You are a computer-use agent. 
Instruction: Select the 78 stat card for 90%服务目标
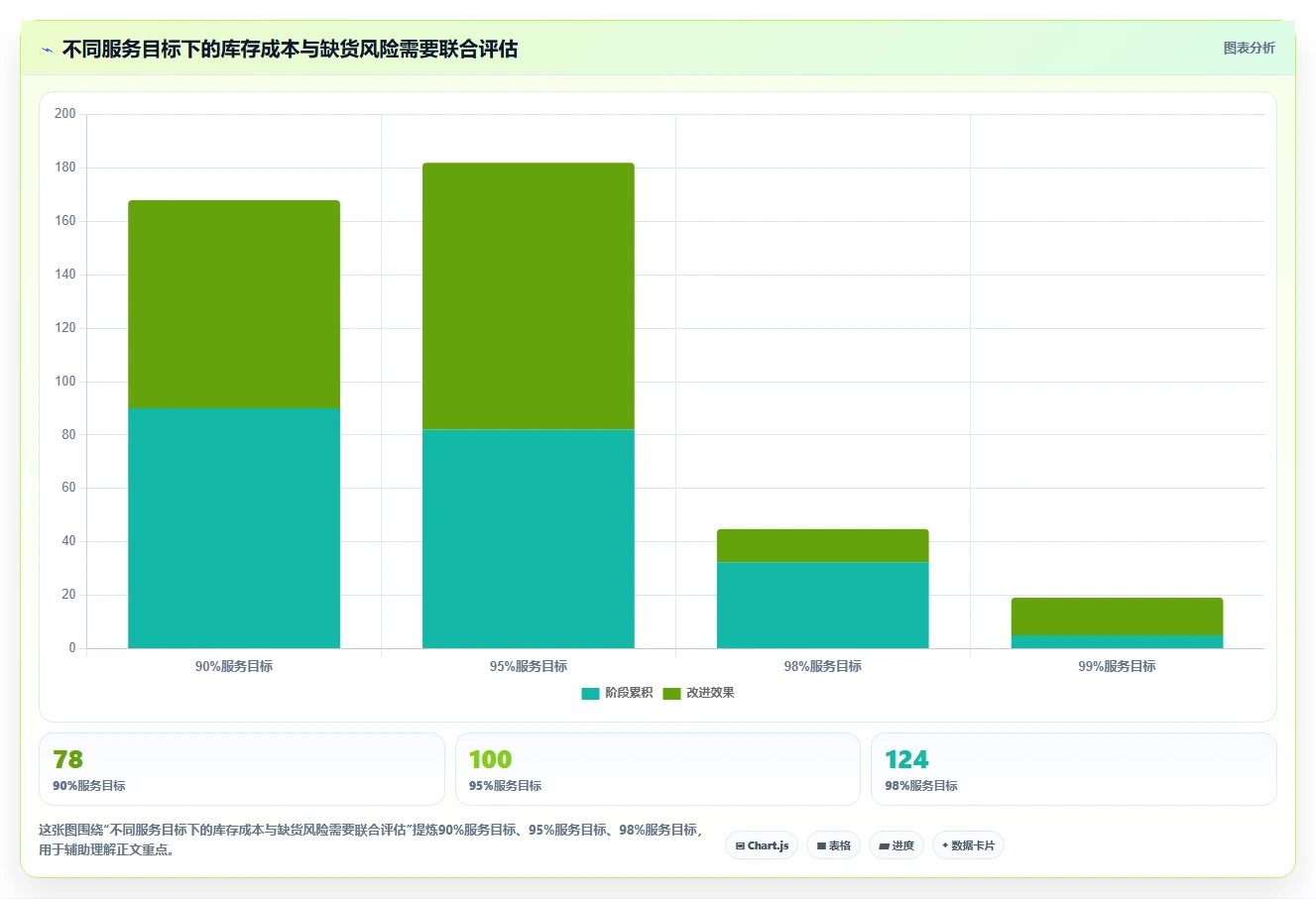[242, 769]
